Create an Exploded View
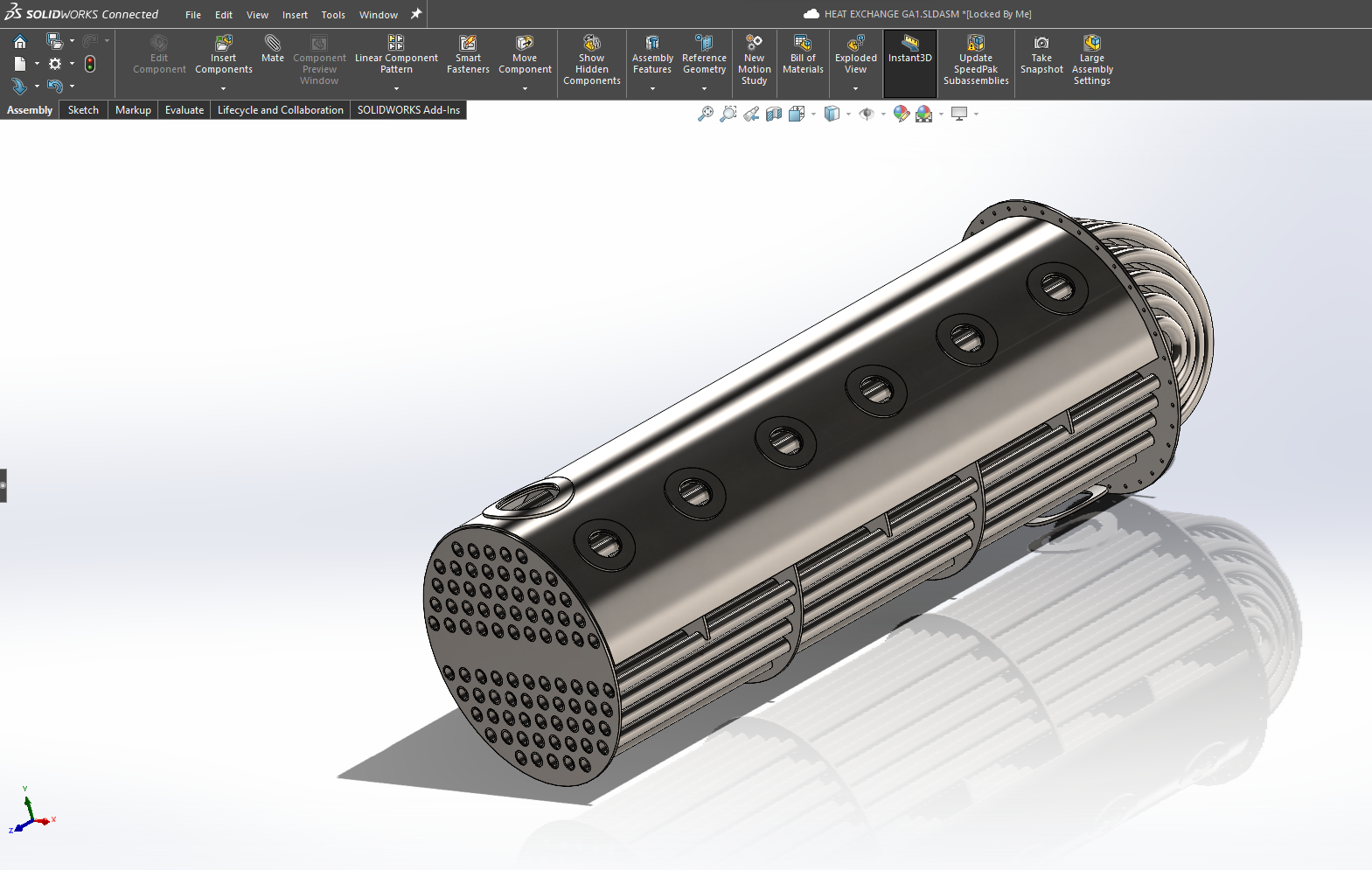This screenshot has width=1372, height=870. [x=856, y=54]
